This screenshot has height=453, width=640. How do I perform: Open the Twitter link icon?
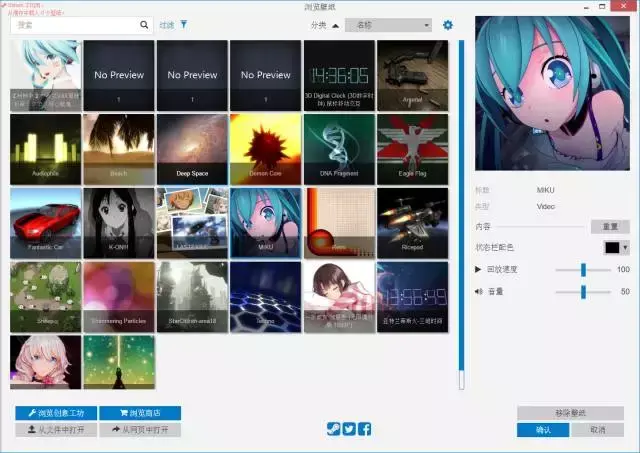coord(349,429)
